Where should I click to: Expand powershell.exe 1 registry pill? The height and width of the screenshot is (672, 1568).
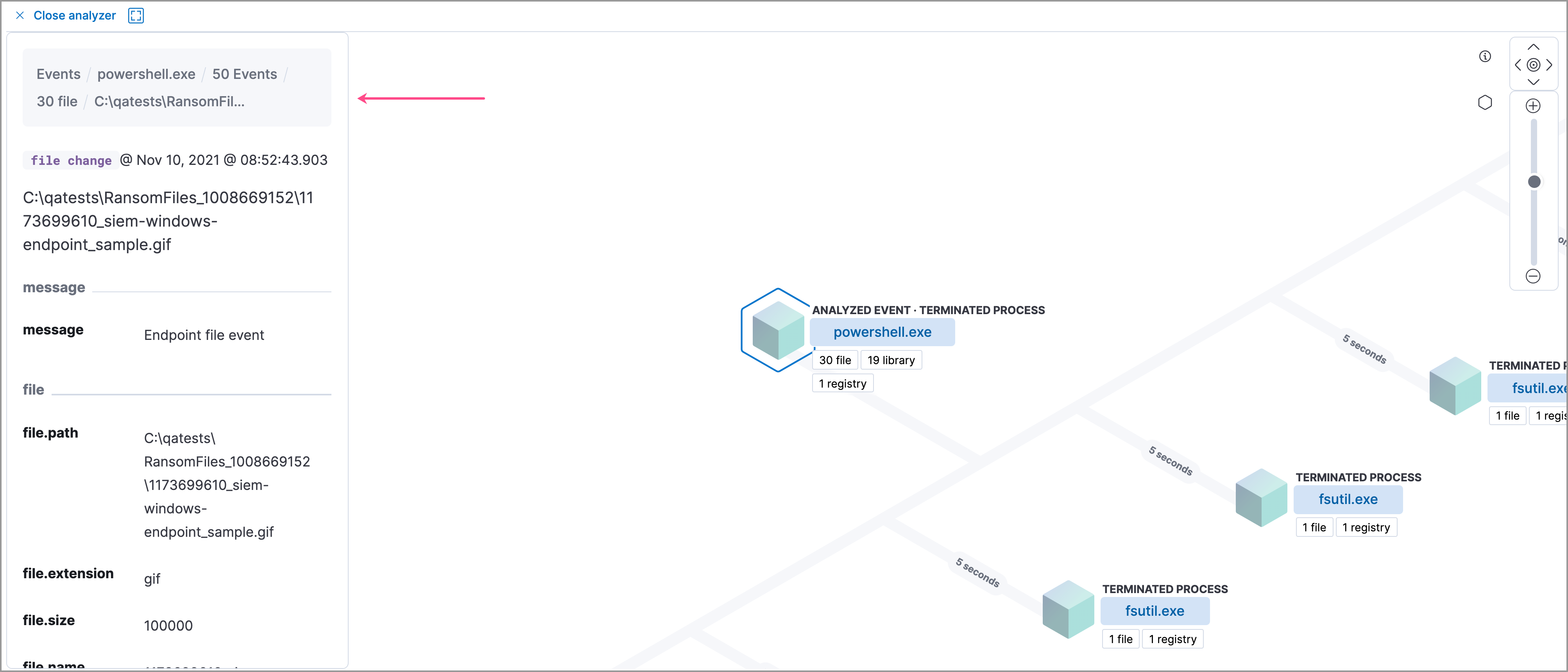pyautogui.click(x=843, y=384)
